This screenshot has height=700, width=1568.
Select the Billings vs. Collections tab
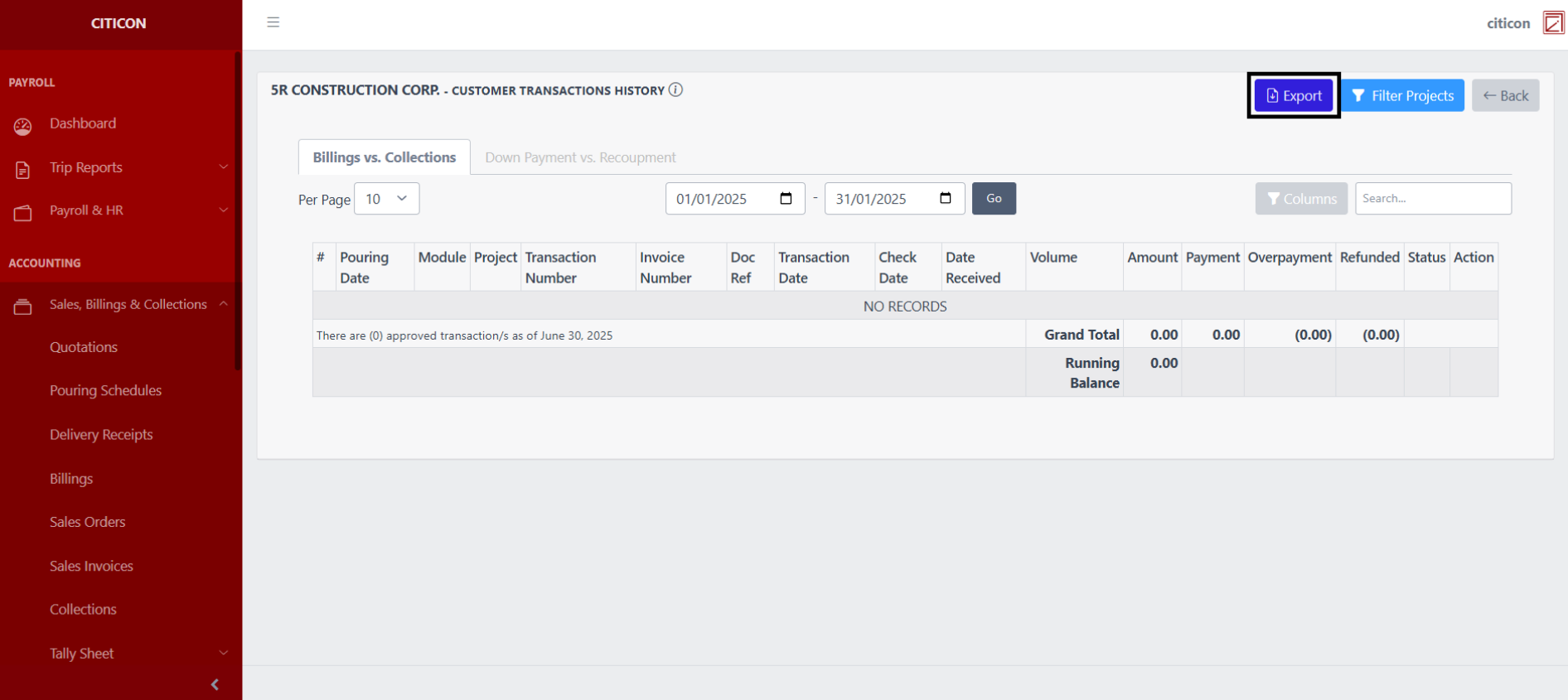(384, 157)
